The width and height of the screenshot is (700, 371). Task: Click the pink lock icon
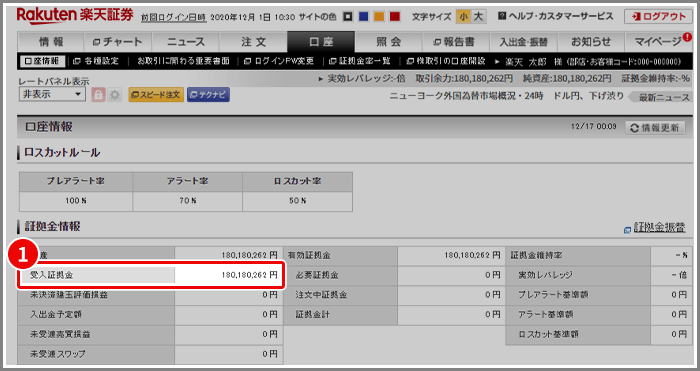pyautogui.click(x=98, y=95)
